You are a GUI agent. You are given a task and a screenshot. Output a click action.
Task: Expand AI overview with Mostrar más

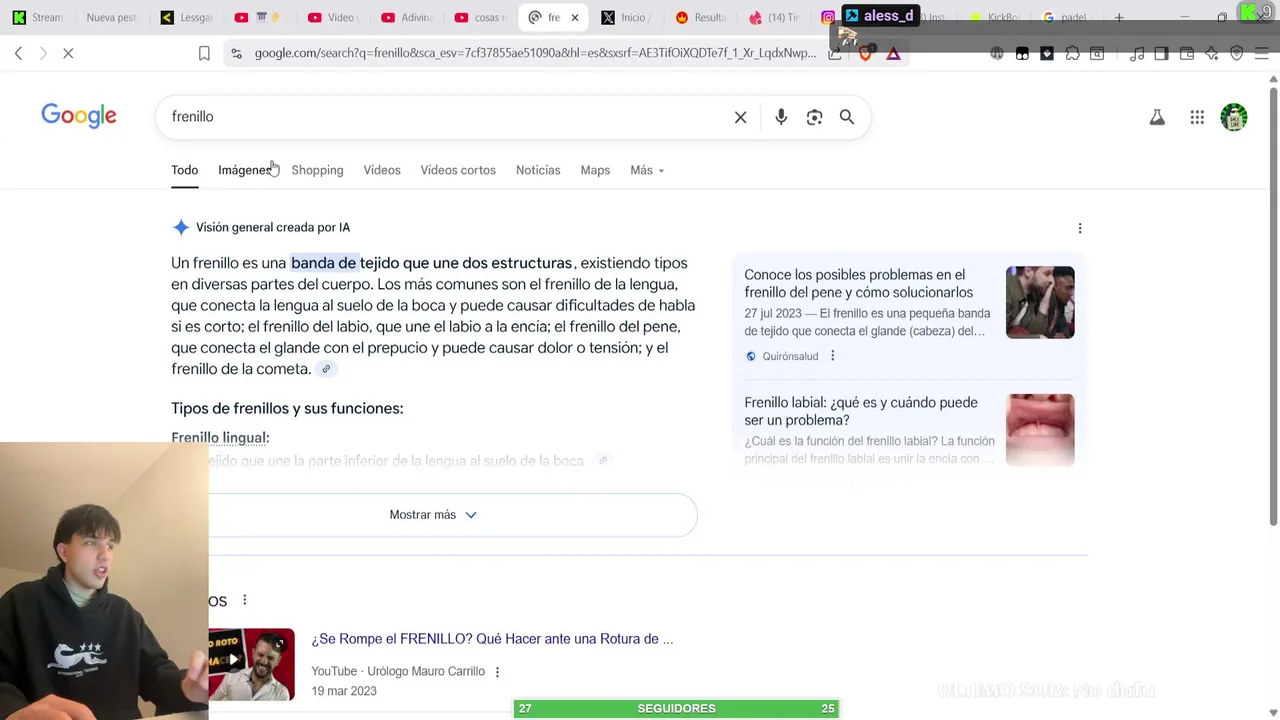point(433,515)
